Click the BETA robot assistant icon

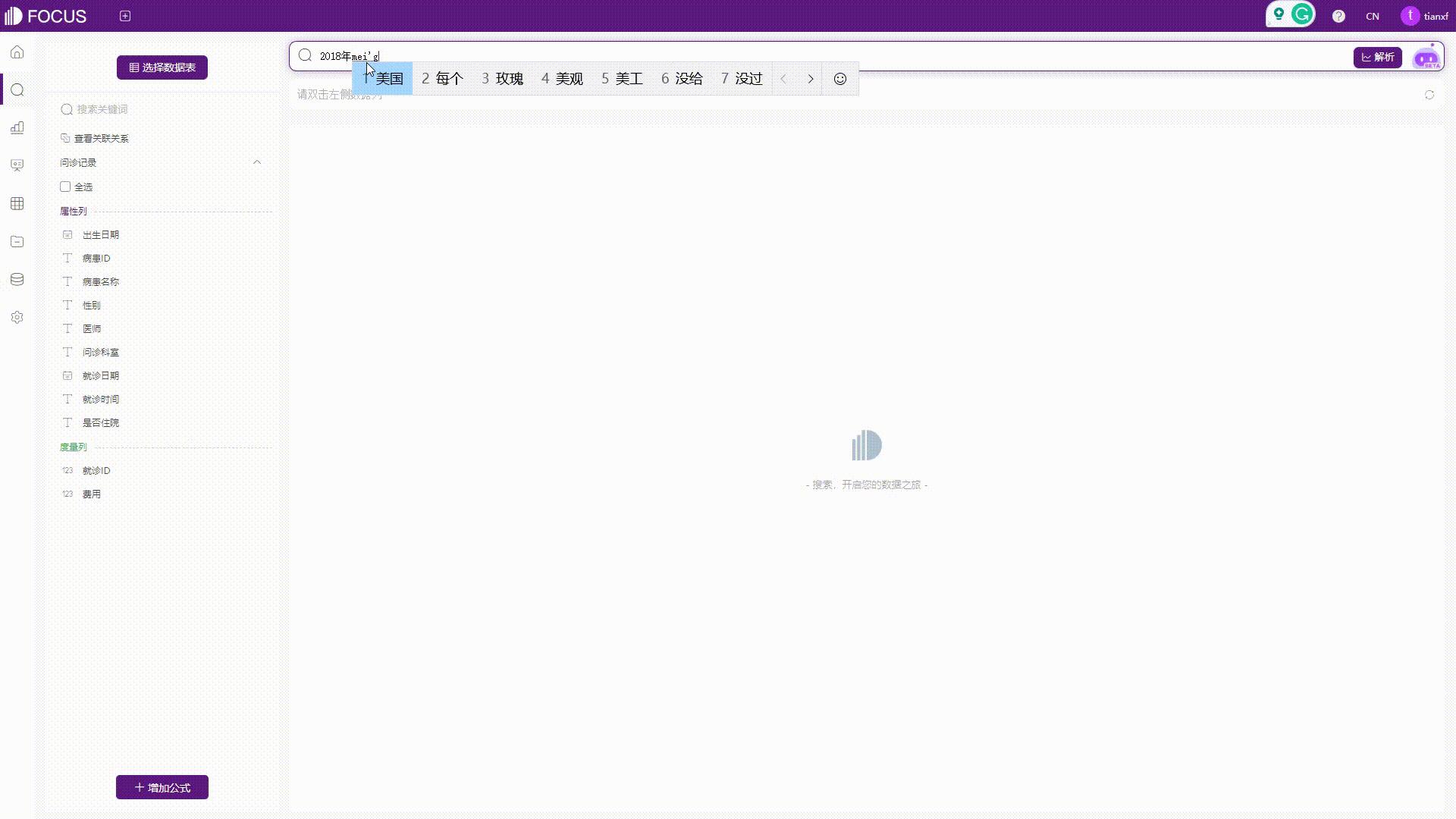(1426, 58)
